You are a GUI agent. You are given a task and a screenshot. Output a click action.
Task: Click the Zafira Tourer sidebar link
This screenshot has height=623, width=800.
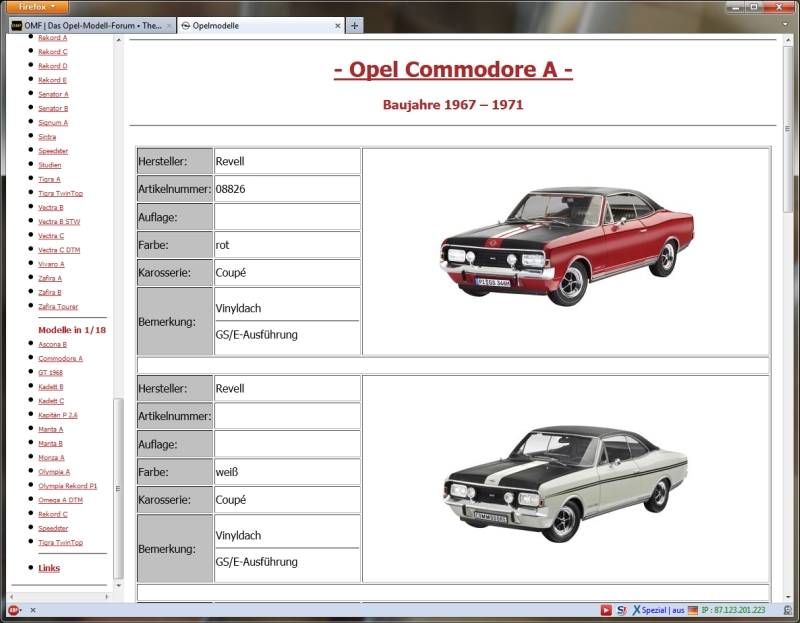[58, 307]
